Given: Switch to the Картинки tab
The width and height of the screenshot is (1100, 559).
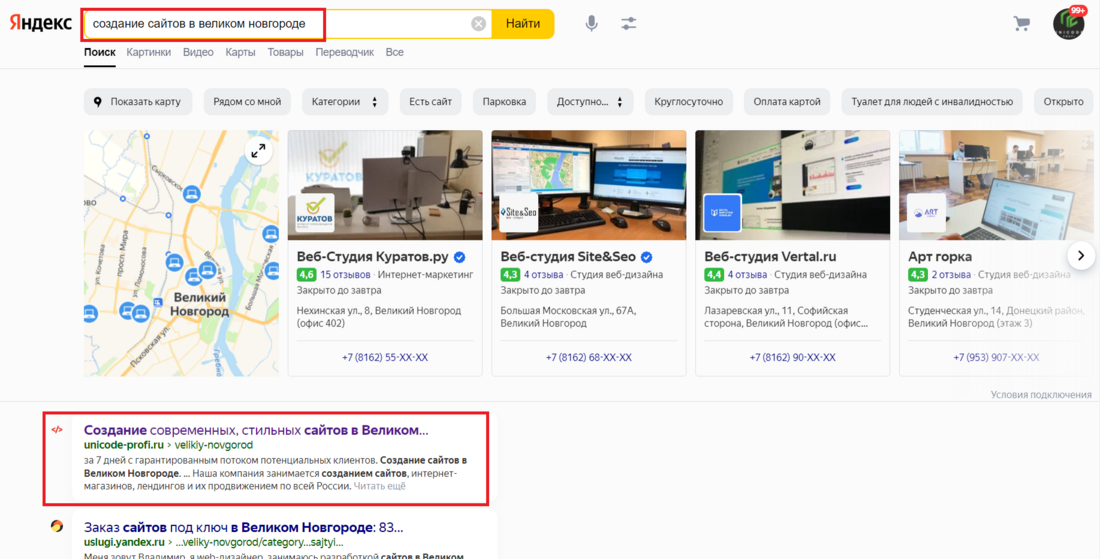Looking at the screenshot, I should tap(149, 53).
